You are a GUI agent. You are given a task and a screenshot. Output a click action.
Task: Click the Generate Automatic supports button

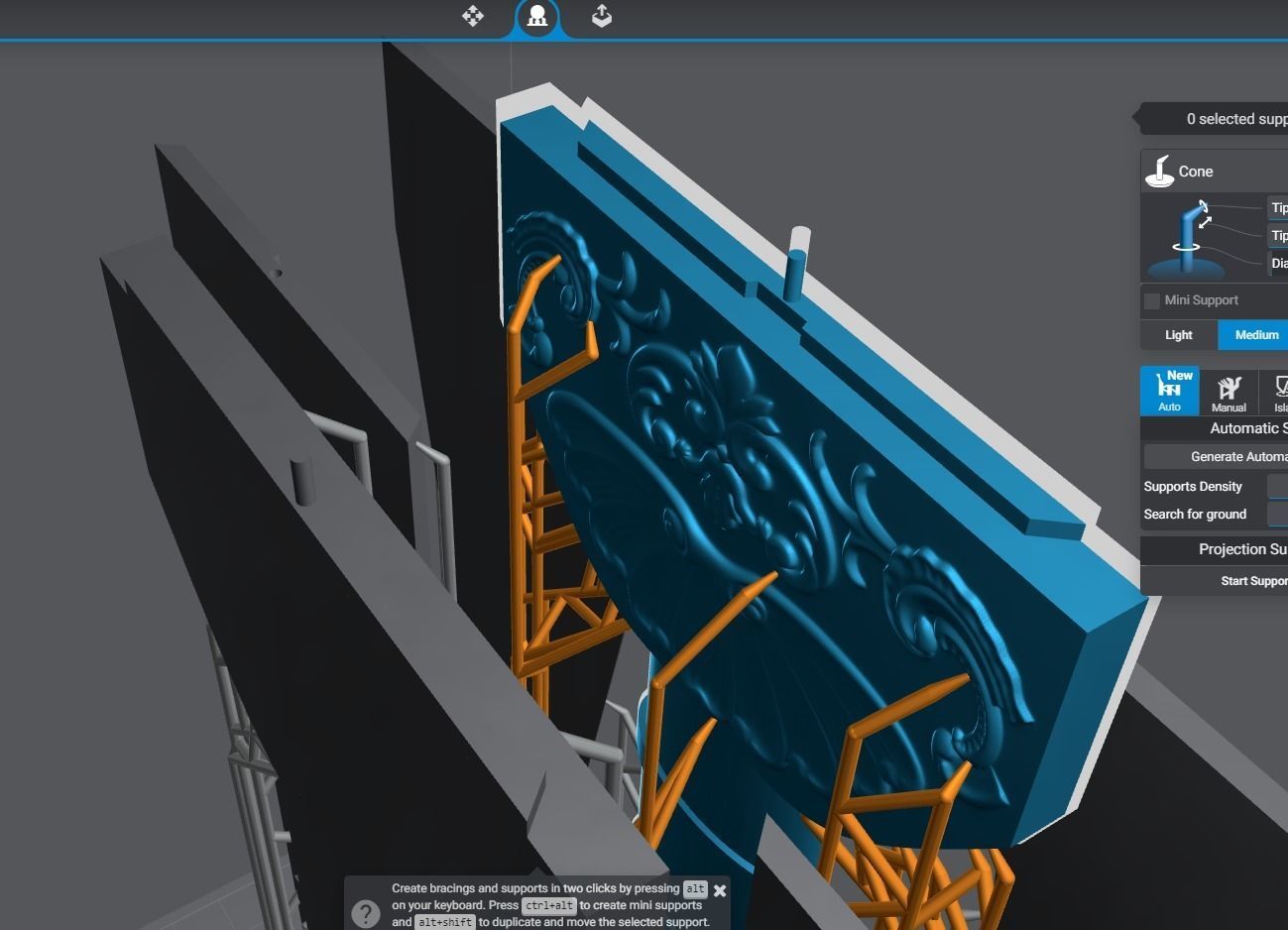point(1217,456)
